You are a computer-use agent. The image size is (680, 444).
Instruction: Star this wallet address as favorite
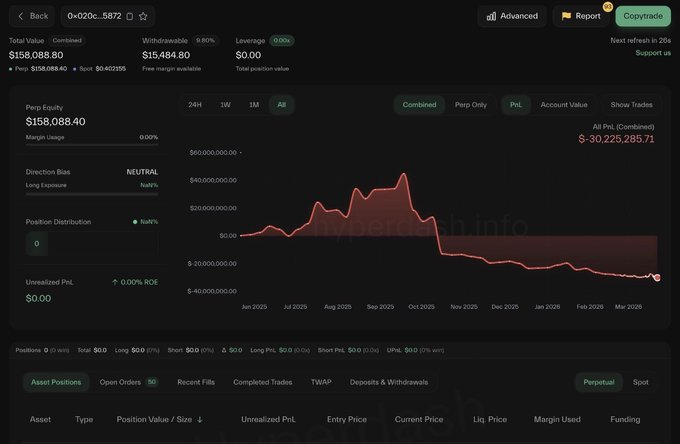point(144,16)
